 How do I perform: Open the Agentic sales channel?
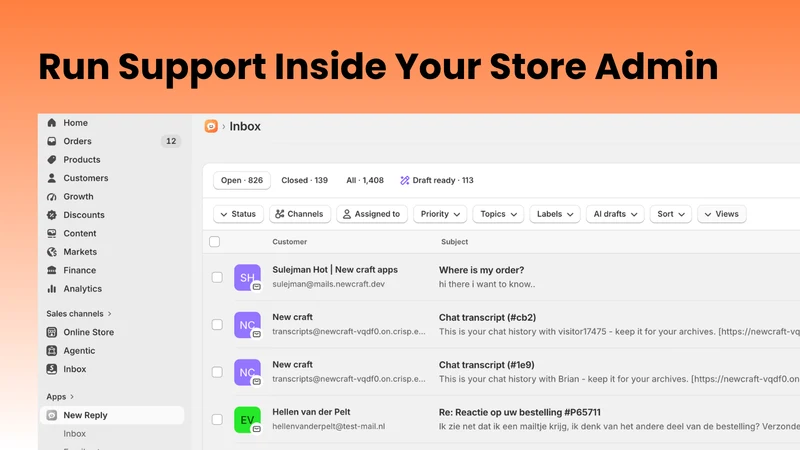click(79, 351)
